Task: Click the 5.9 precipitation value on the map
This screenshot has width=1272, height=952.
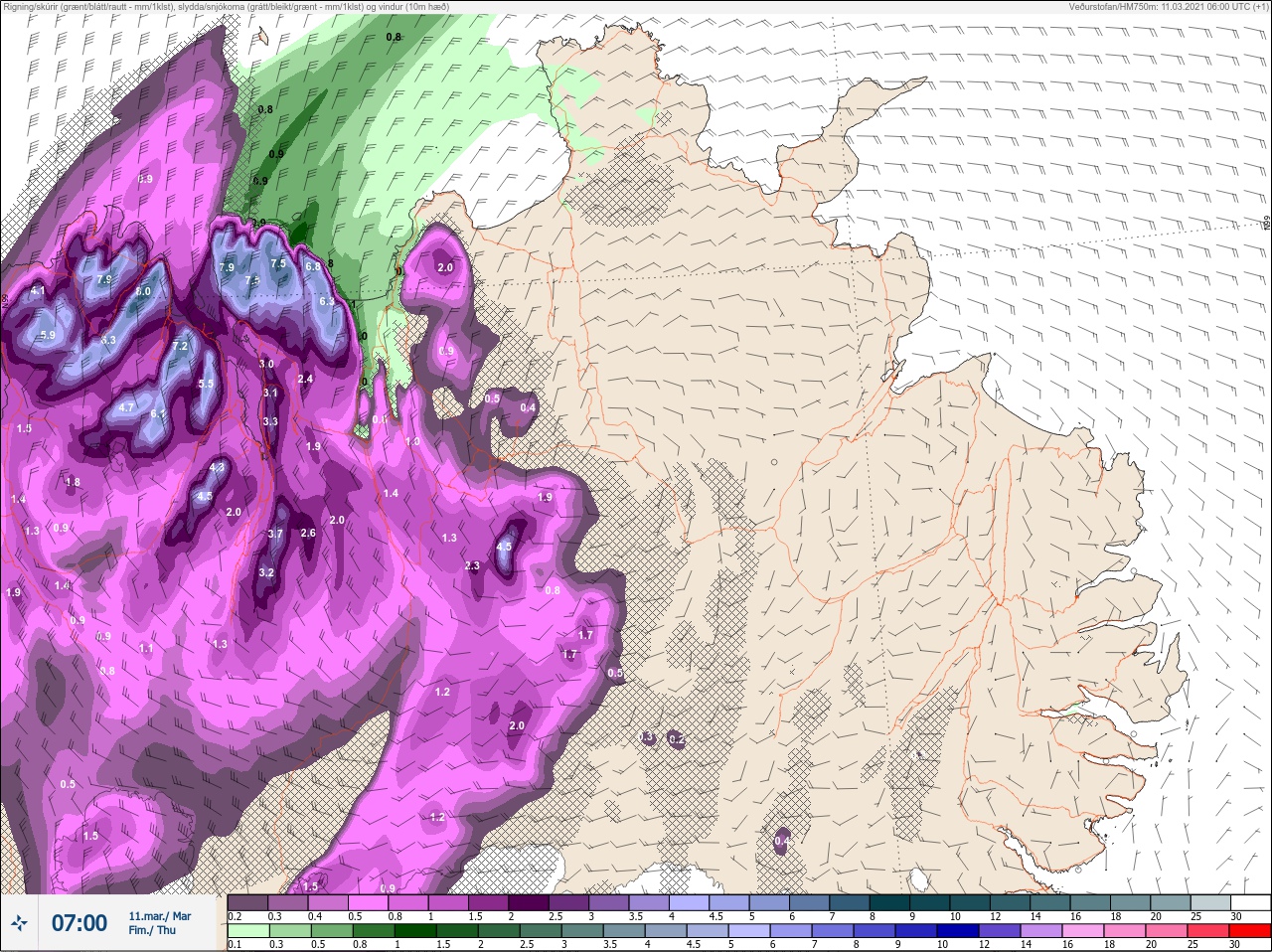Action: click(48, 335)
